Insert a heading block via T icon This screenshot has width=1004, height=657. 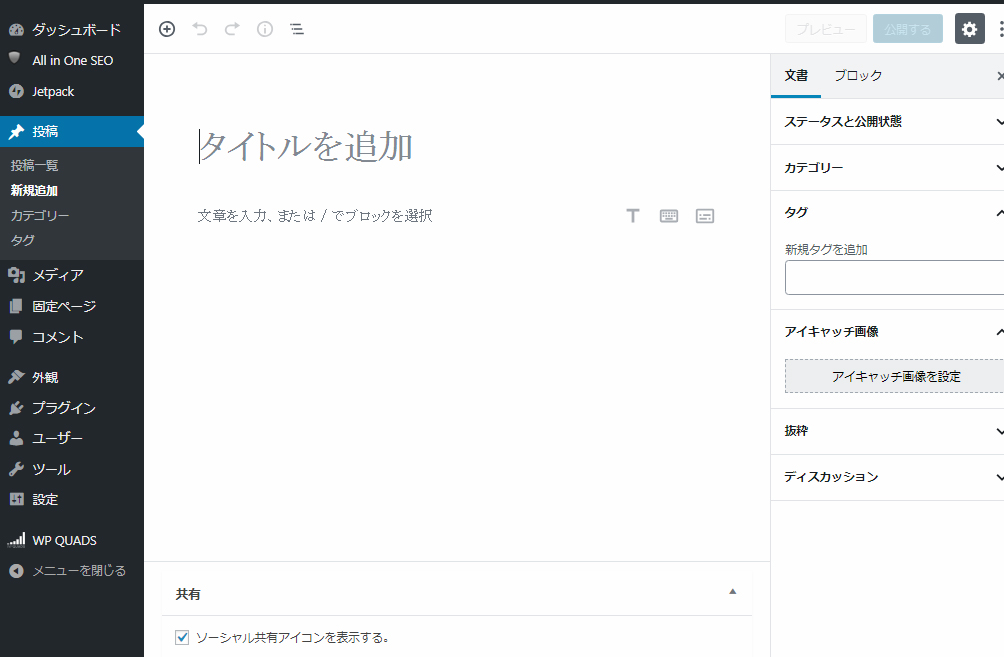[x=632, y=216]
